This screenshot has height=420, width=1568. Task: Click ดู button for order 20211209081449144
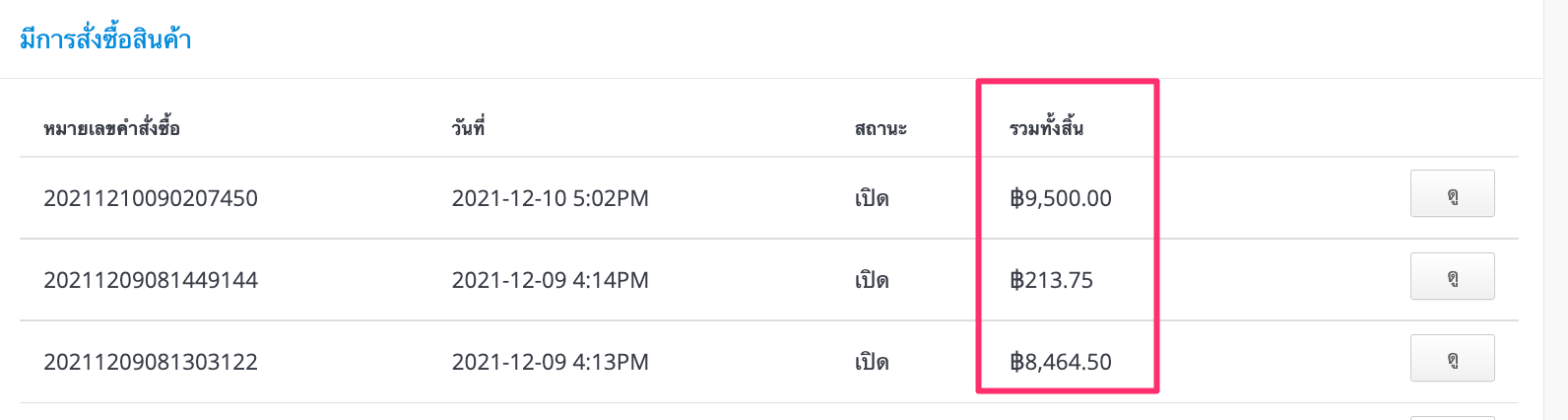click(x=1453, y=276)
